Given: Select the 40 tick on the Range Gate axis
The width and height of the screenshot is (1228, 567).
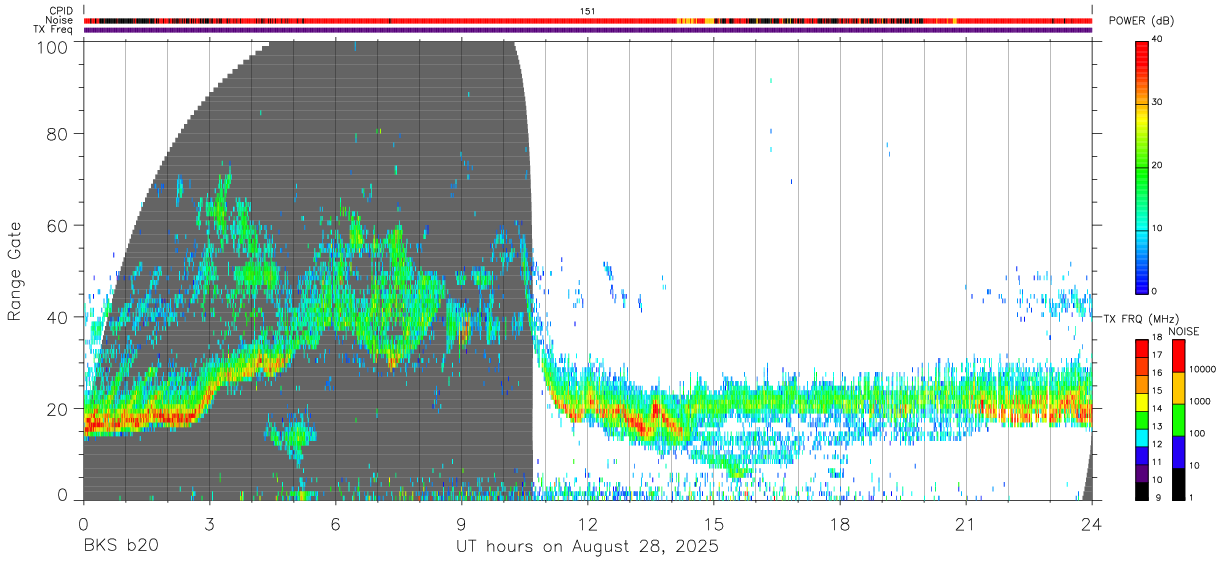Looking at the screenshot, I should point(57,316).
